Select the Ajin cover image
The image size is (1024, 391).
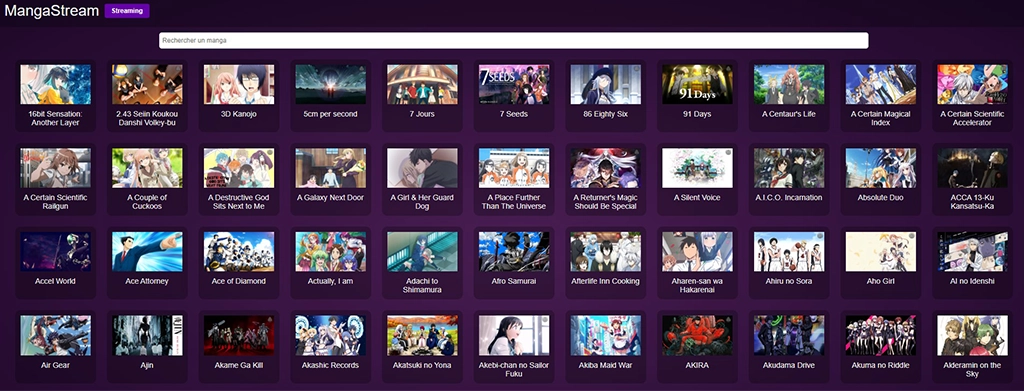tap(147, 336)
